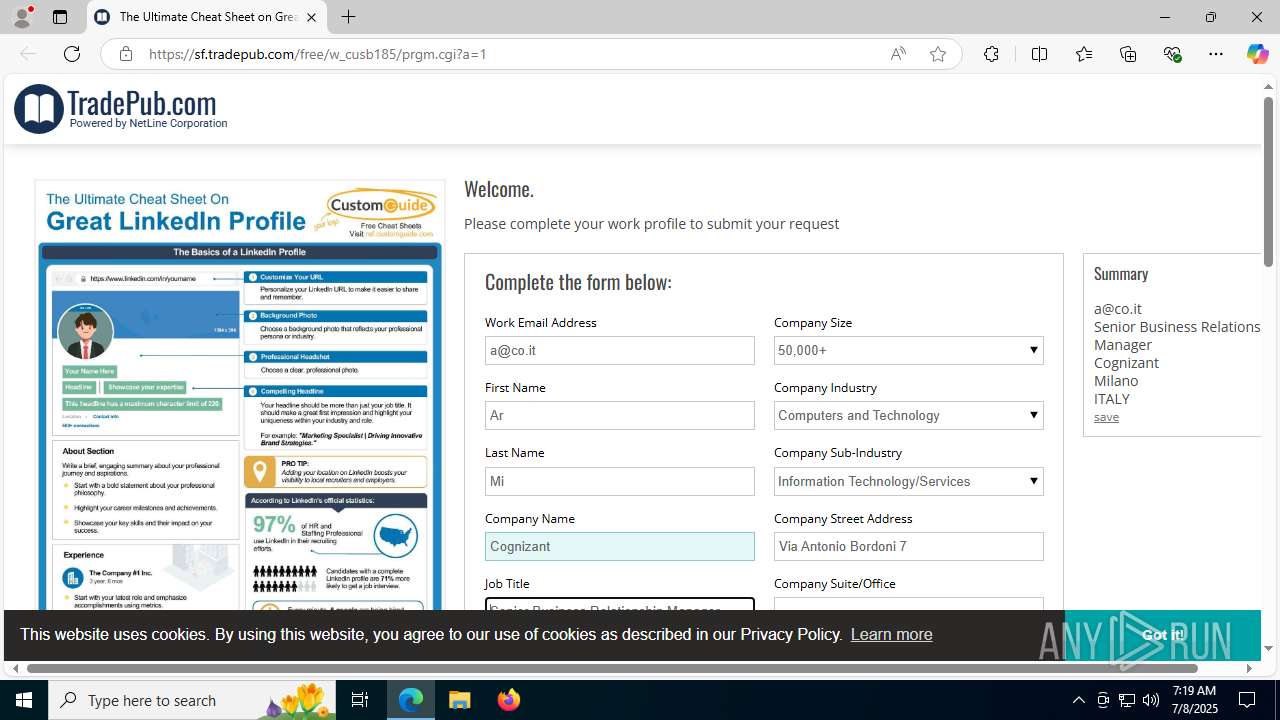The height and width of the screenshot is (720, 1280).
Task: Click the Work Email Address field
Action: pyautogui.click(x=620, y=350)
